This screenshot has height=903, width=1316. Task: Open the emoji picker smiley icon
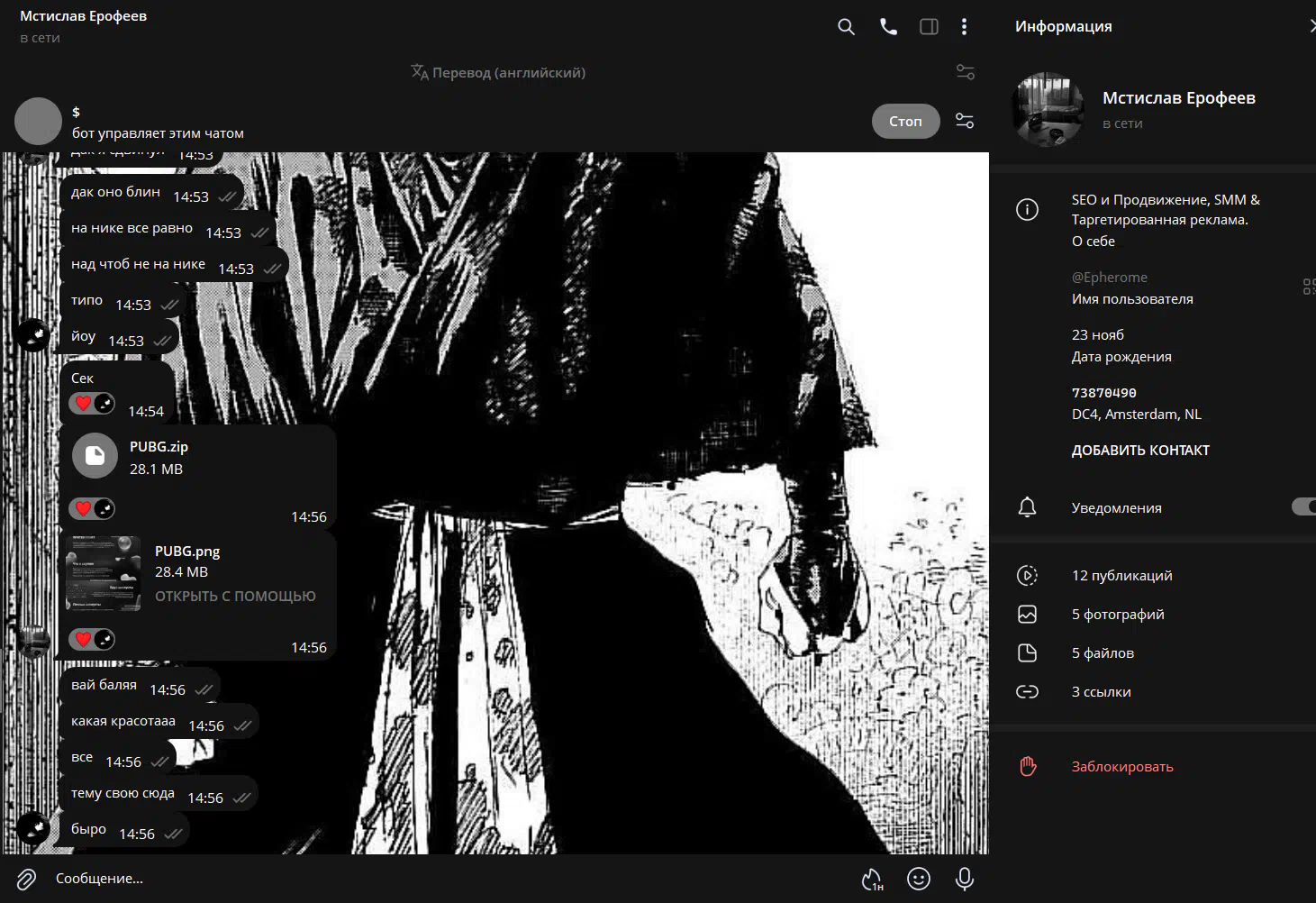point(918,879)
